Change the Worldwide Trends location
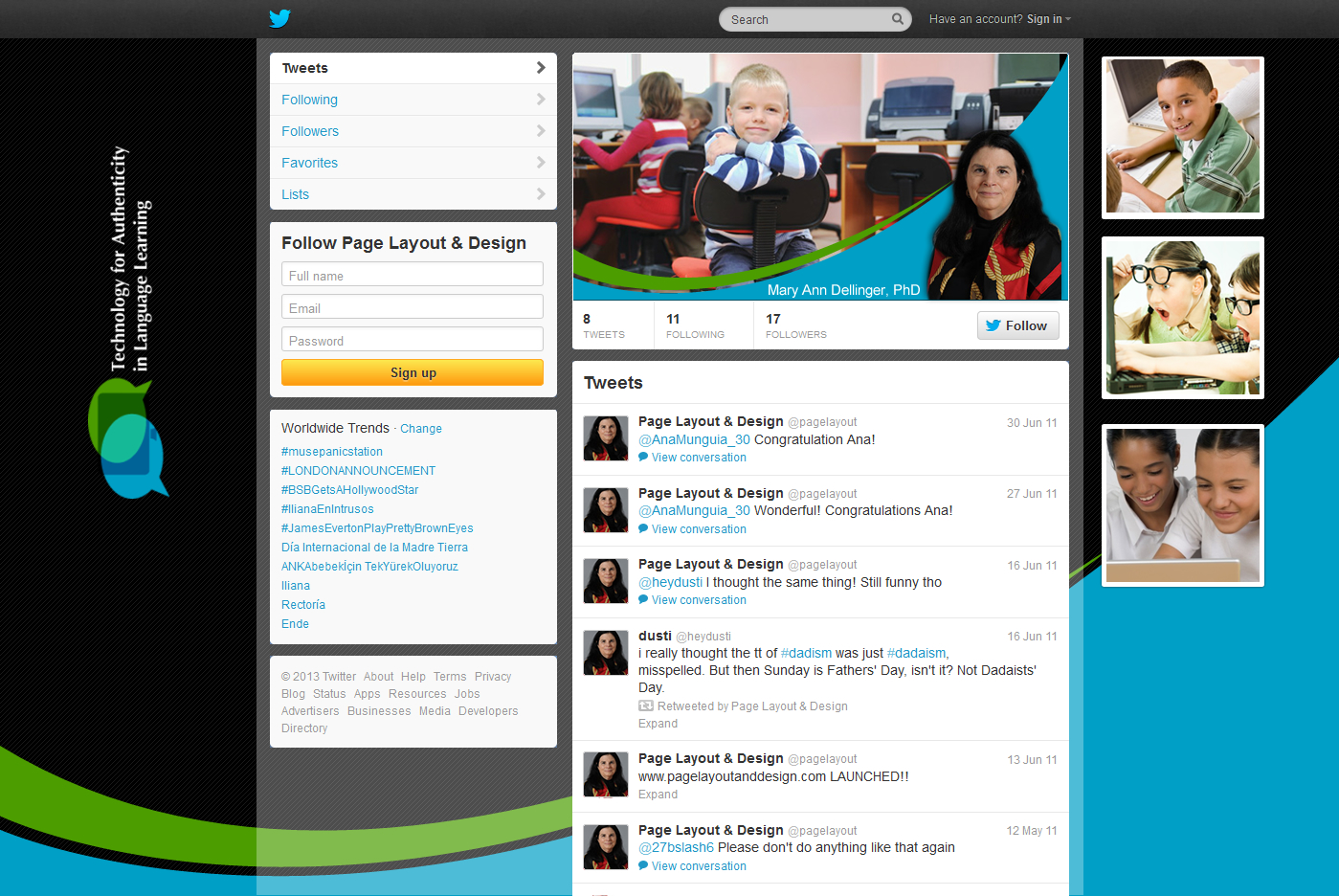This screenshot has height=896, width=1339. pos(421,429)
